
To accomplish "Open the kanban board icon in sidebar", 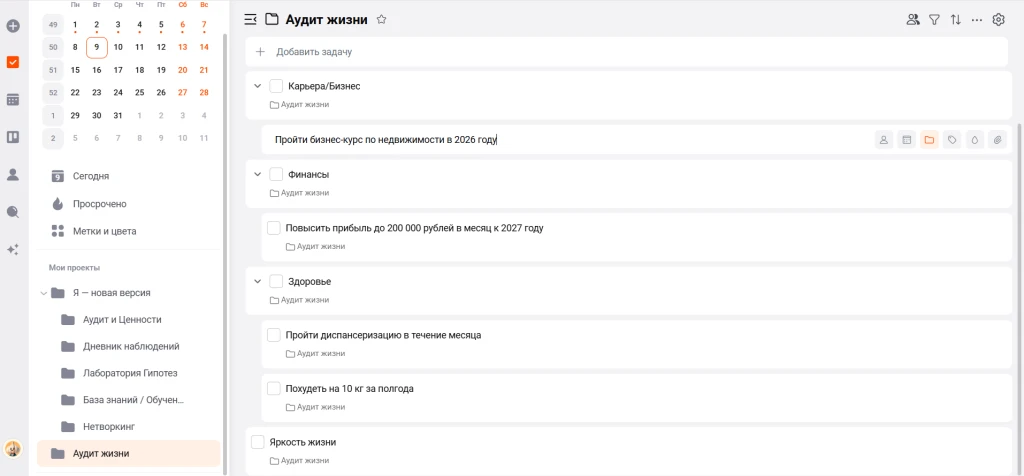I will pyautogui.click(x=13, y=137).
